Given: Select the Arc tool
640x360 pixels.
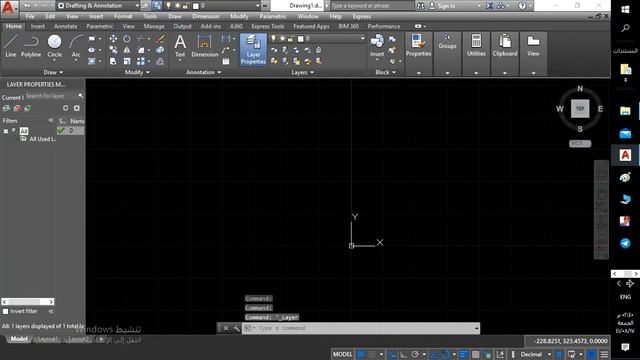Looking at the screenshot, I should coord(76,46).
